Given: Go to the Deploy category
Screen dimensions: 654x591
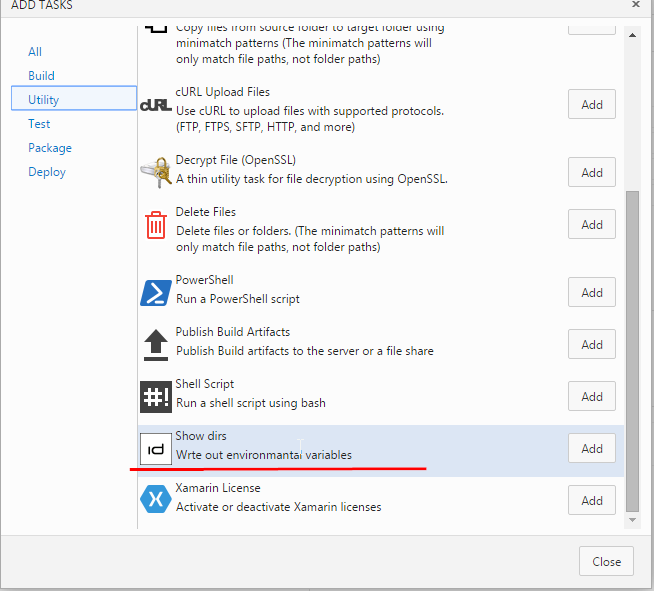Looking at the screenshot, I should click(47, 172).
